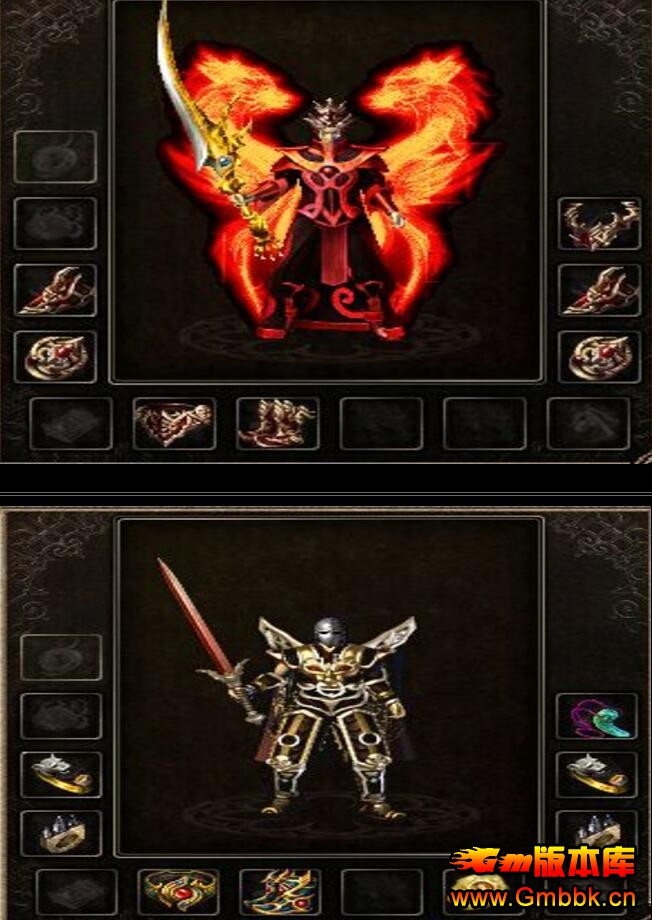The height and width of the screenshot is (920, 652).
Task: Open the www.Gmbbk.cn link
Action: [x=542, y=897]
